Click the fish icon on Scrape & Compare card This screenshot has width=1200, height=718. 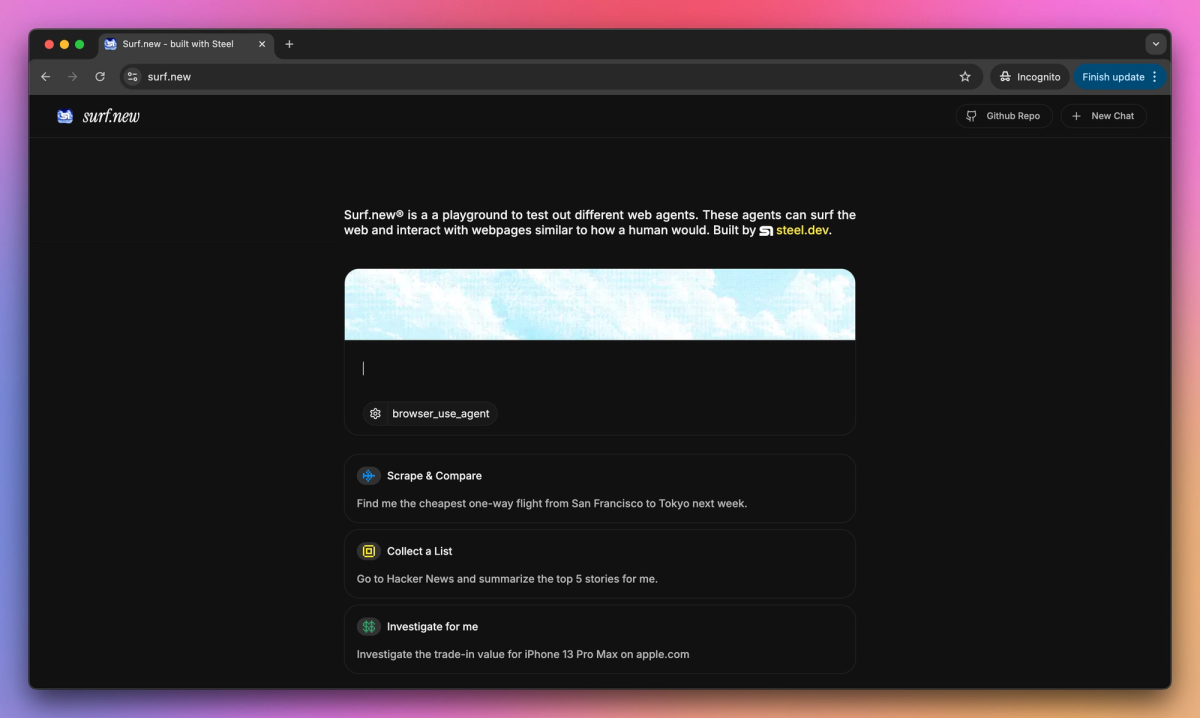[x=369, y=476]
